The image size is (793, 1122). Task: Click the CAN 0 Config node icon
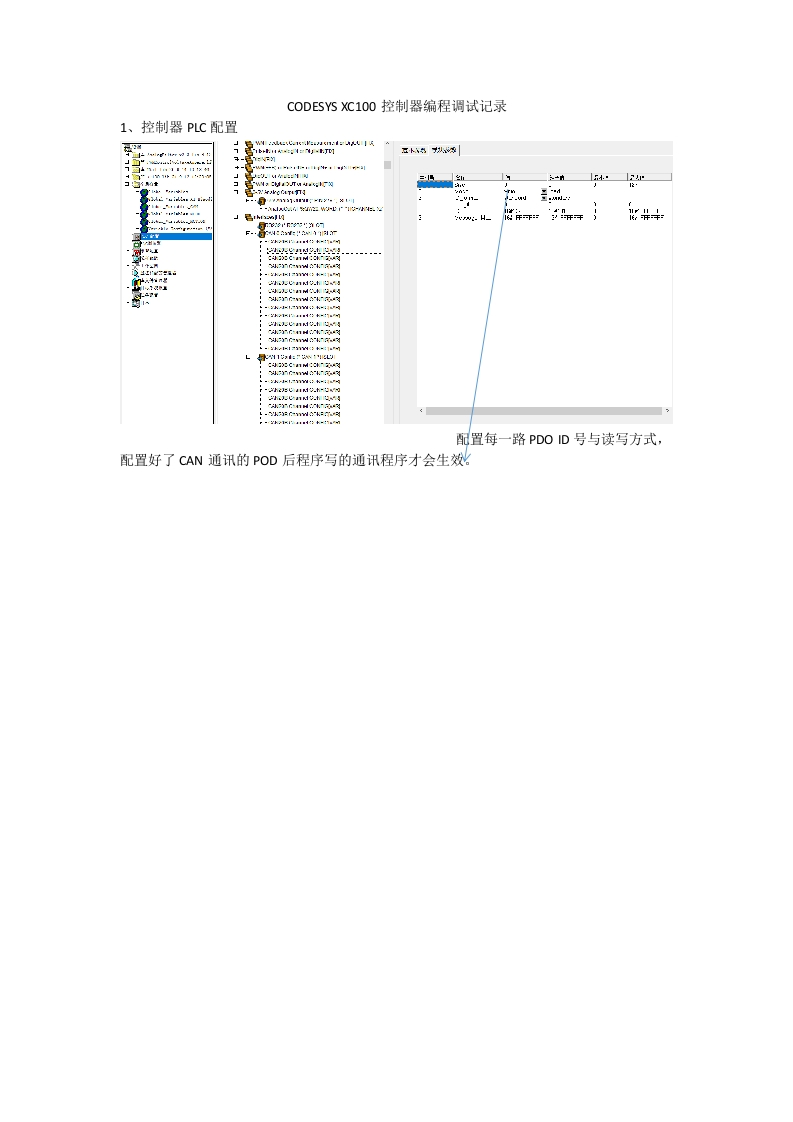pos(261,233)
